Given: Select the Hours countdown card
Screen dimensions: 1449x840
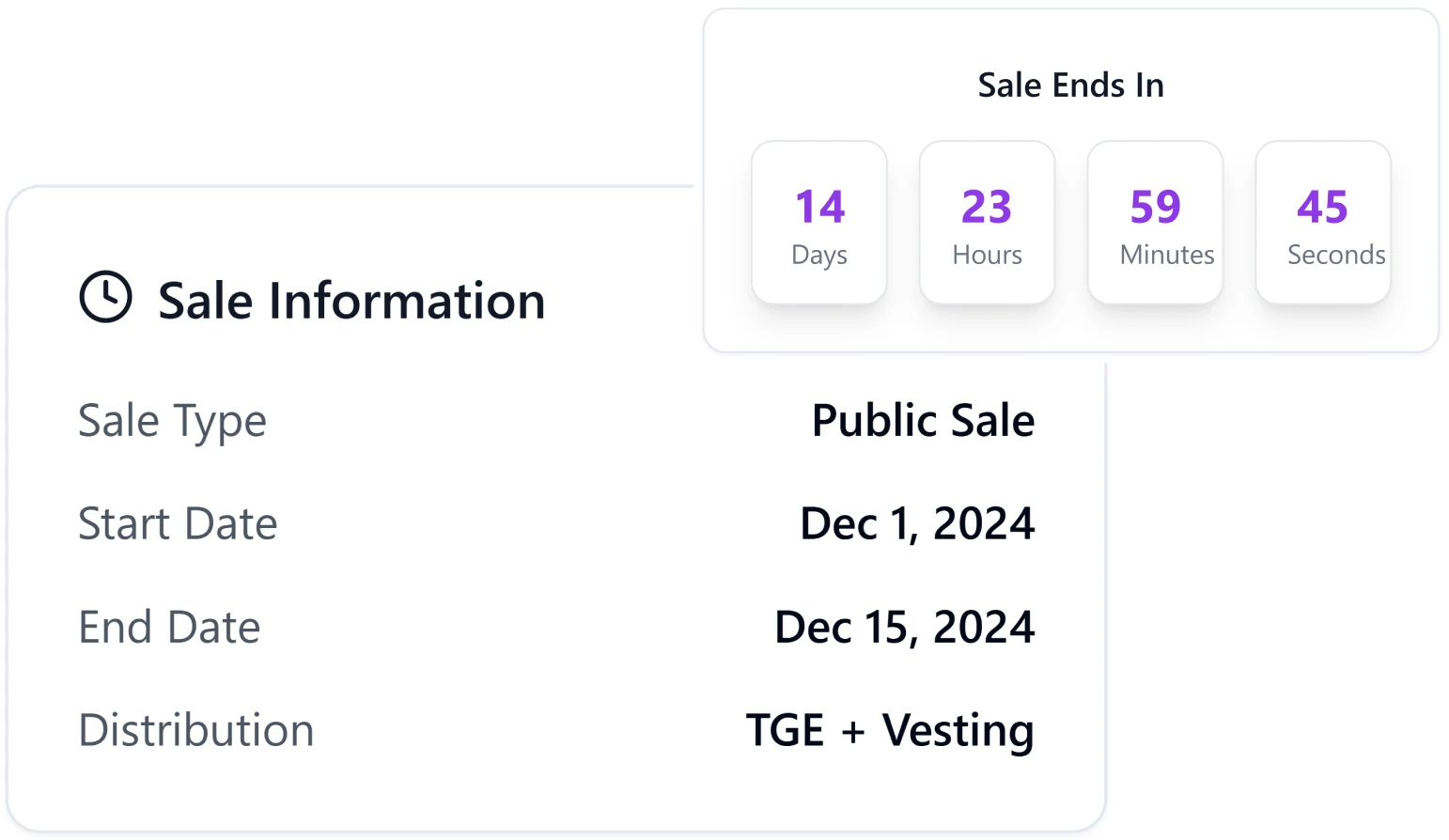Looking at the screenshot, I should tap(987, 222).
